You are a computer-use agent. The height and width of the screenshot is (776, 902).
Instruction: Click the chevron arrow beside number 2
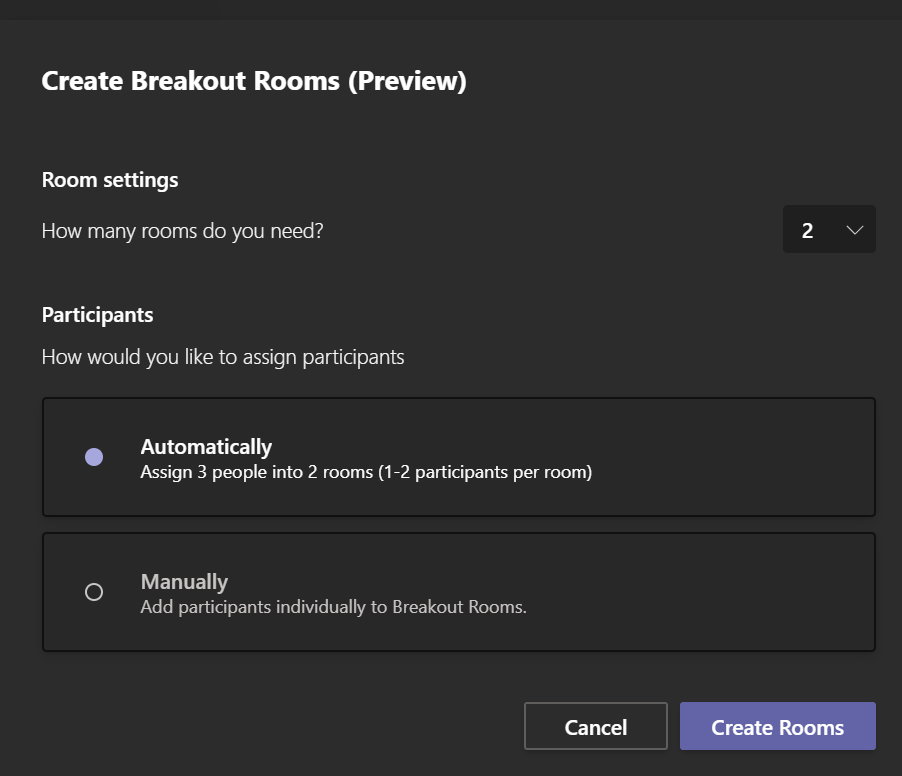tap(854, 230)
